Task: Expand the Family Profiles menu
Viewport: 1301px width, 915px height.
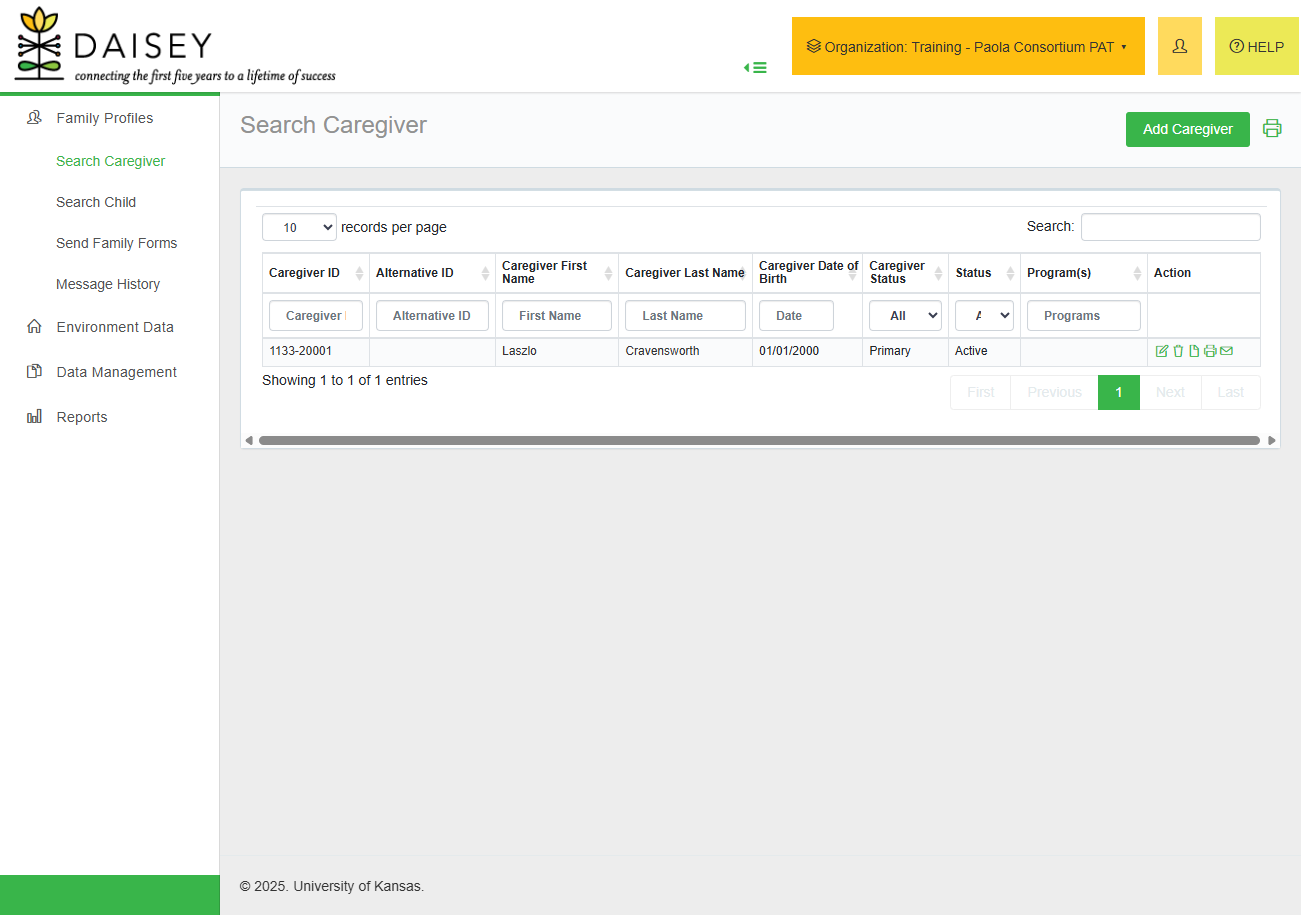Action: [105, 118]
